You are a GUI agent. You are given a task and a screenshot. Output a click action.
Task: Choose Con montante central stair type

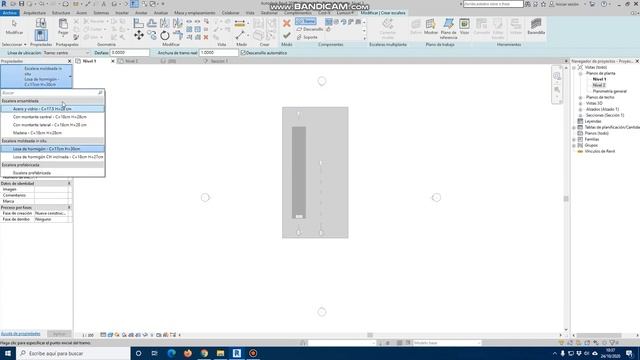(52, 117)
